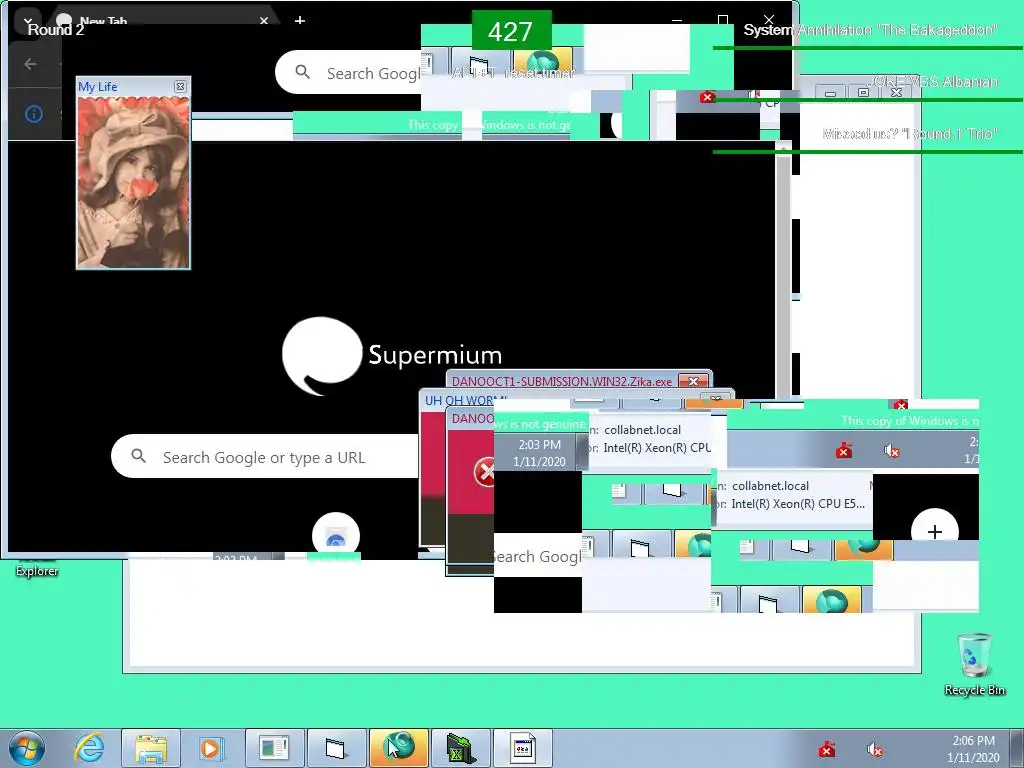Click the girl-with-rose picture in My Life
The width and height of the screenshot is (1024, 768).
[133, 183]
